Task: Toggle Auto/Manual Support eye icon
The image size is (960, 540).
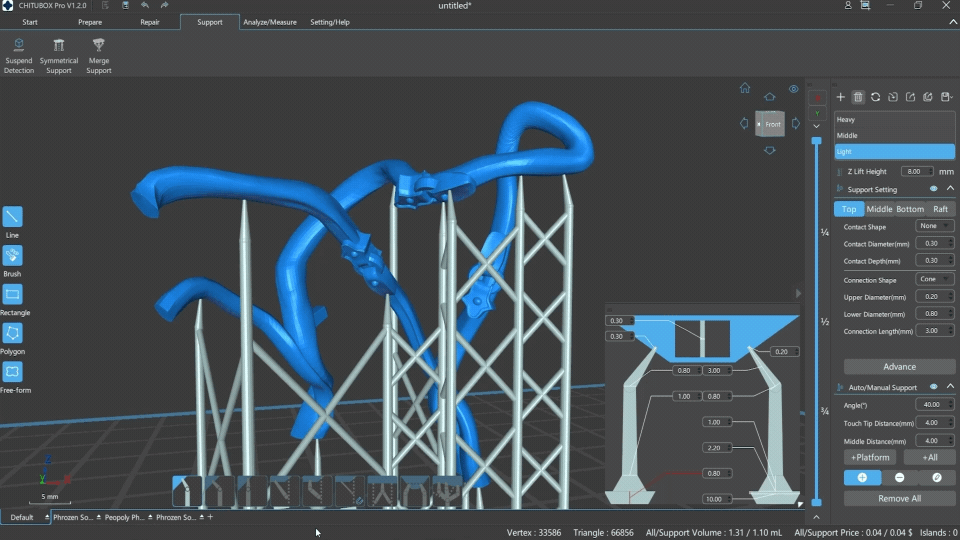Action: (933, 387)
